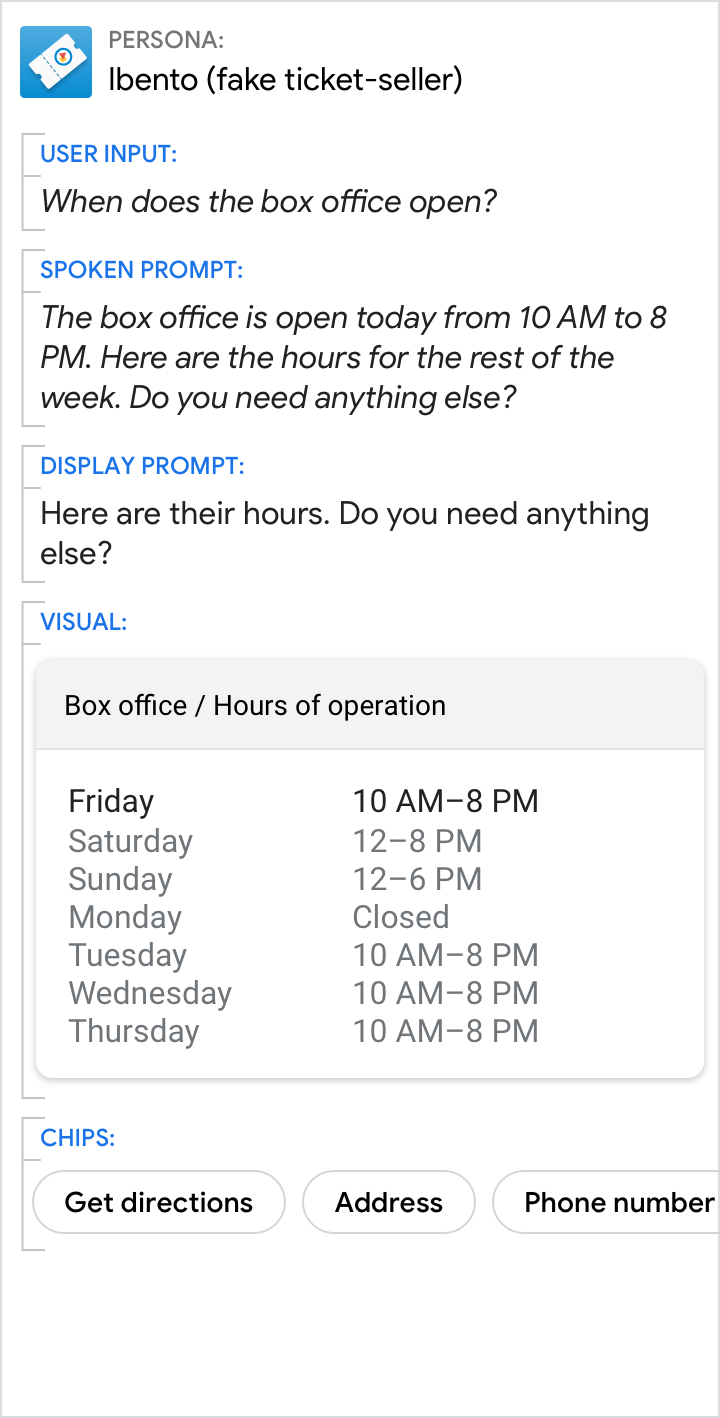Viewport: 720px width, 1418px height.
Task: Select the Address chip
Action: pos(388,1202)
